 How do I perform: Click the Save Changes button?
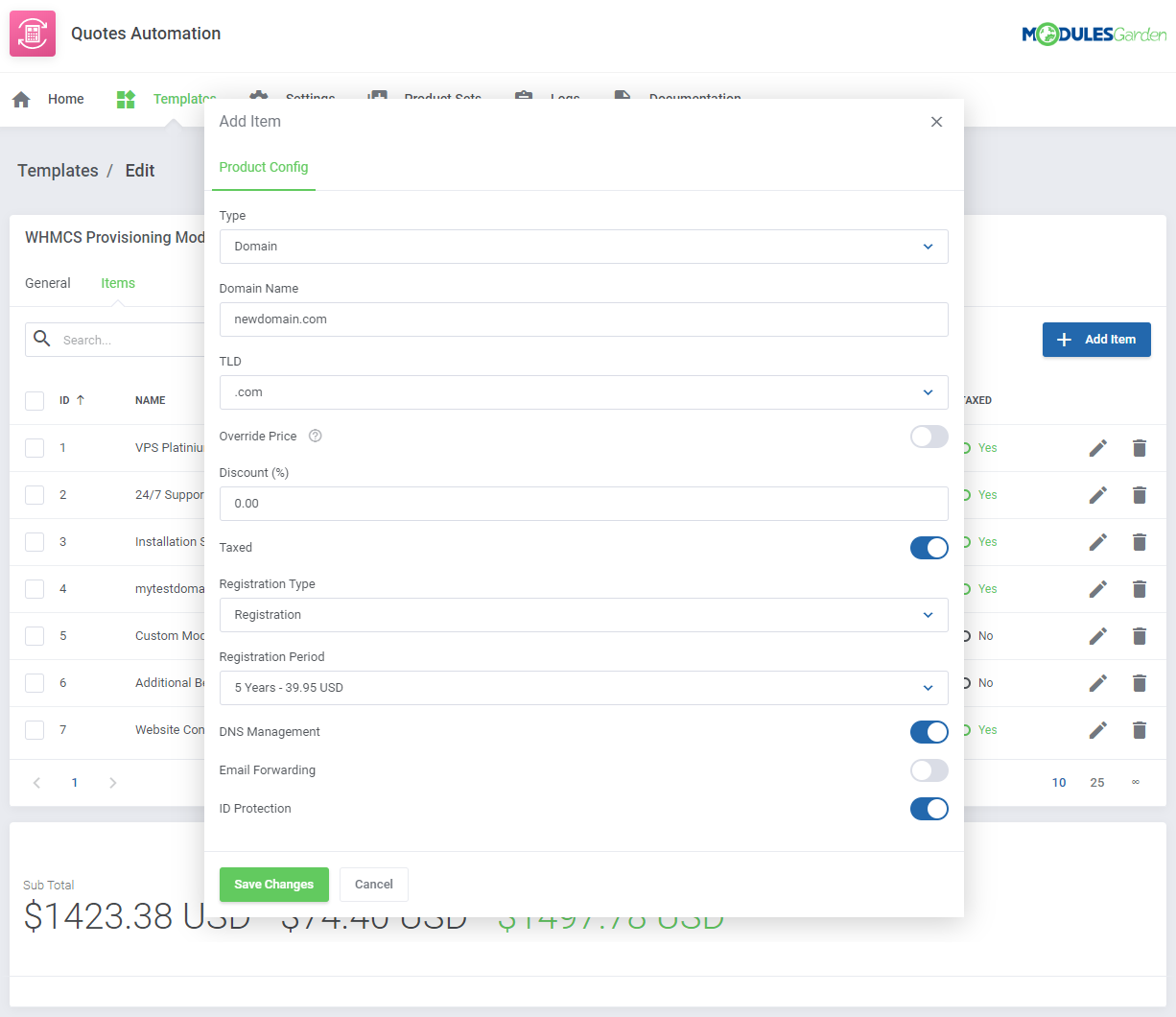pos(273,884)
